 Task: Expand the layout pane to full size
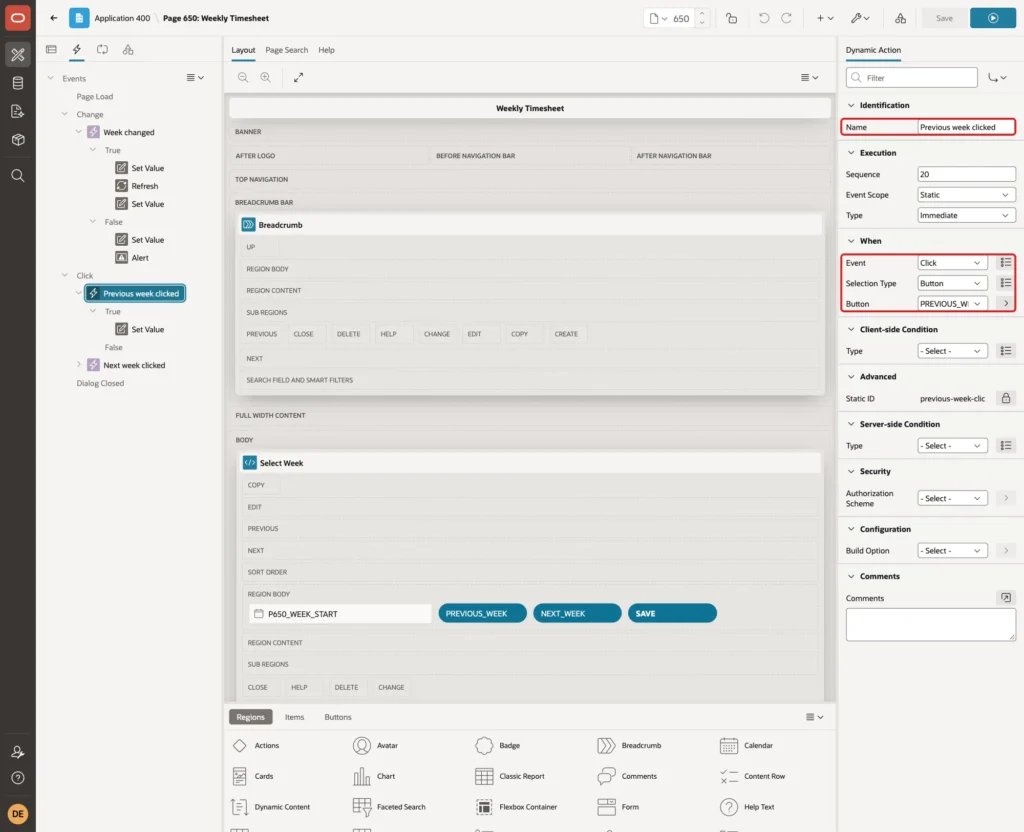298,77
